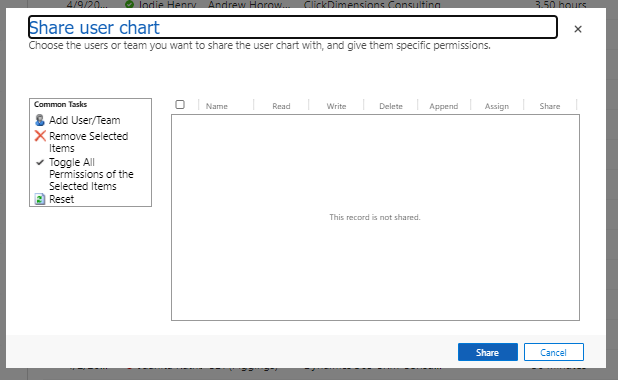
Task: Click Jodie Henry in the background grid
Action: (167, 5)
